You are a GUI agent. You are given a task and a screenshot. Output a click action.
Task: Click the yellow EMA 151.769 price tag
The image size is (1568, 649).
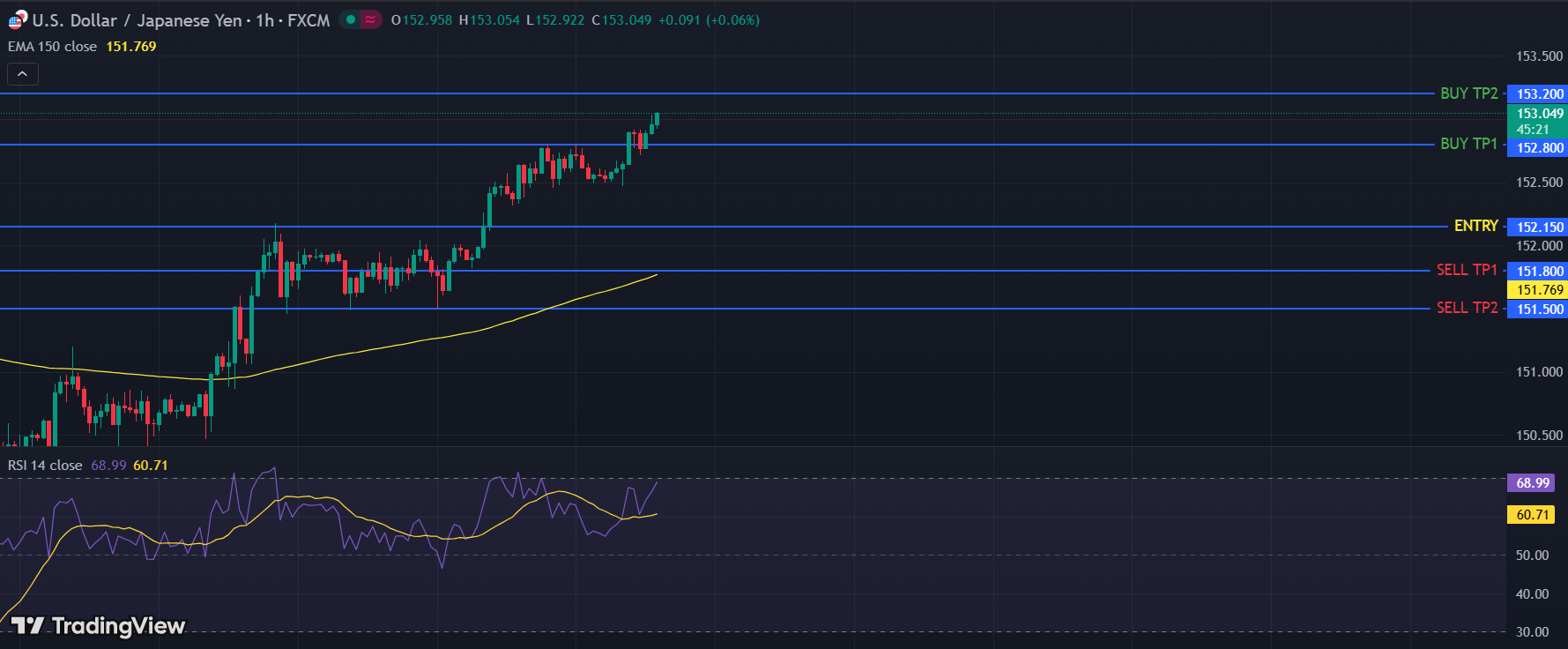(1539, 290)
